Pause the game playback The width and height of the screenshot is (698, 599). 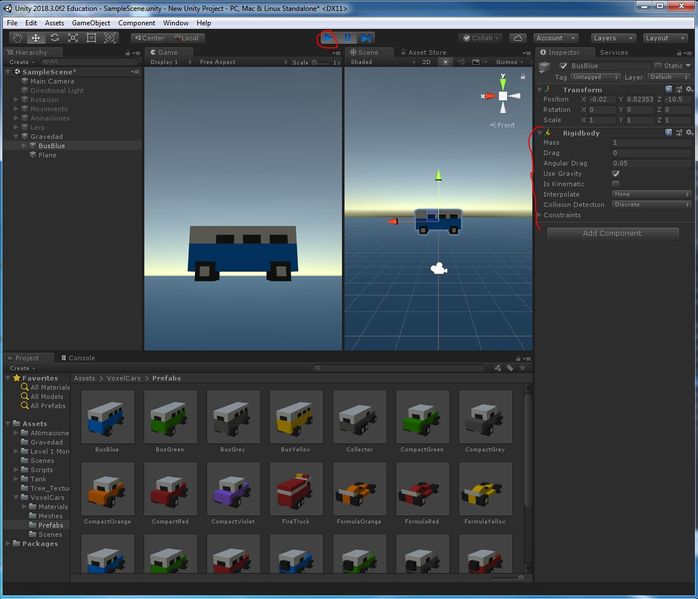click(347, 38)
